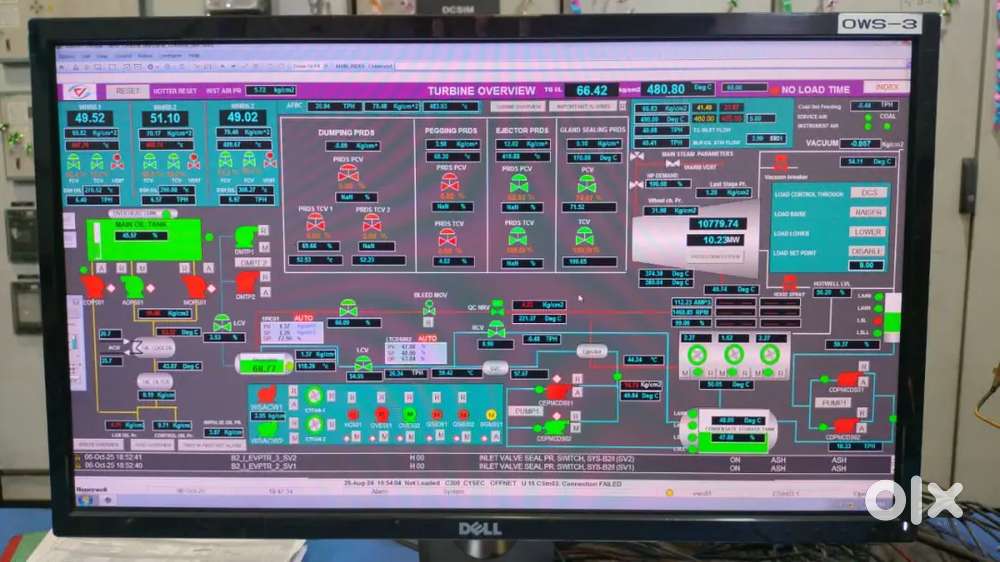
Task: Select the DMTP1 green pump icon
Action: click(245, 234)
